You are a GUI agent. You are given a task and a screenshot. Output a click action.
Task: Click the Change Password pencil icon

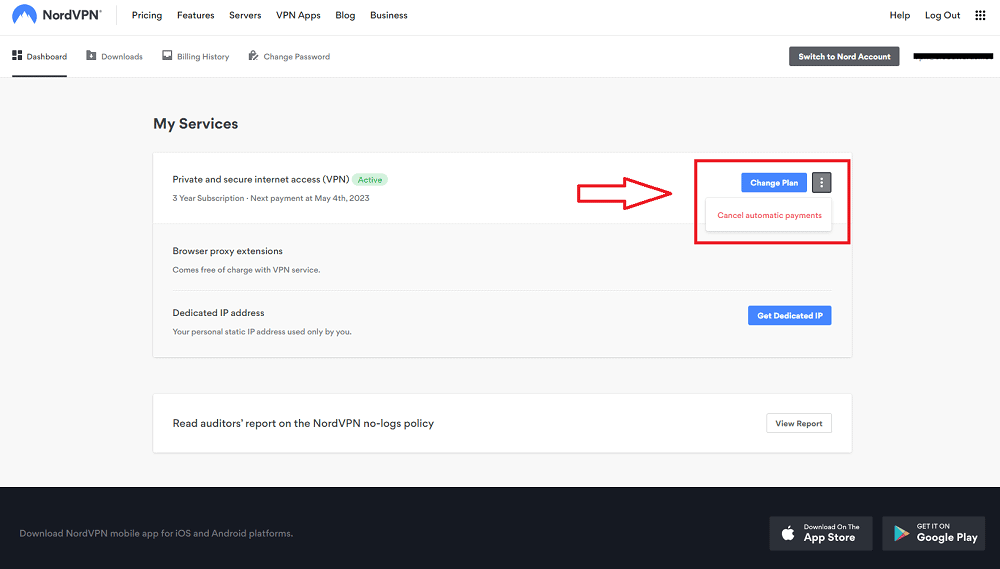253,55
